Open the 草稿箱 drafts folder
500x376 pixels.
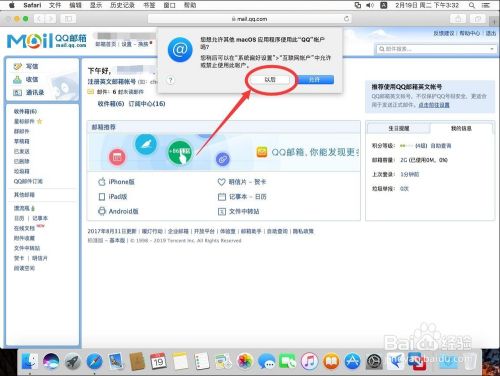point(22,141)
